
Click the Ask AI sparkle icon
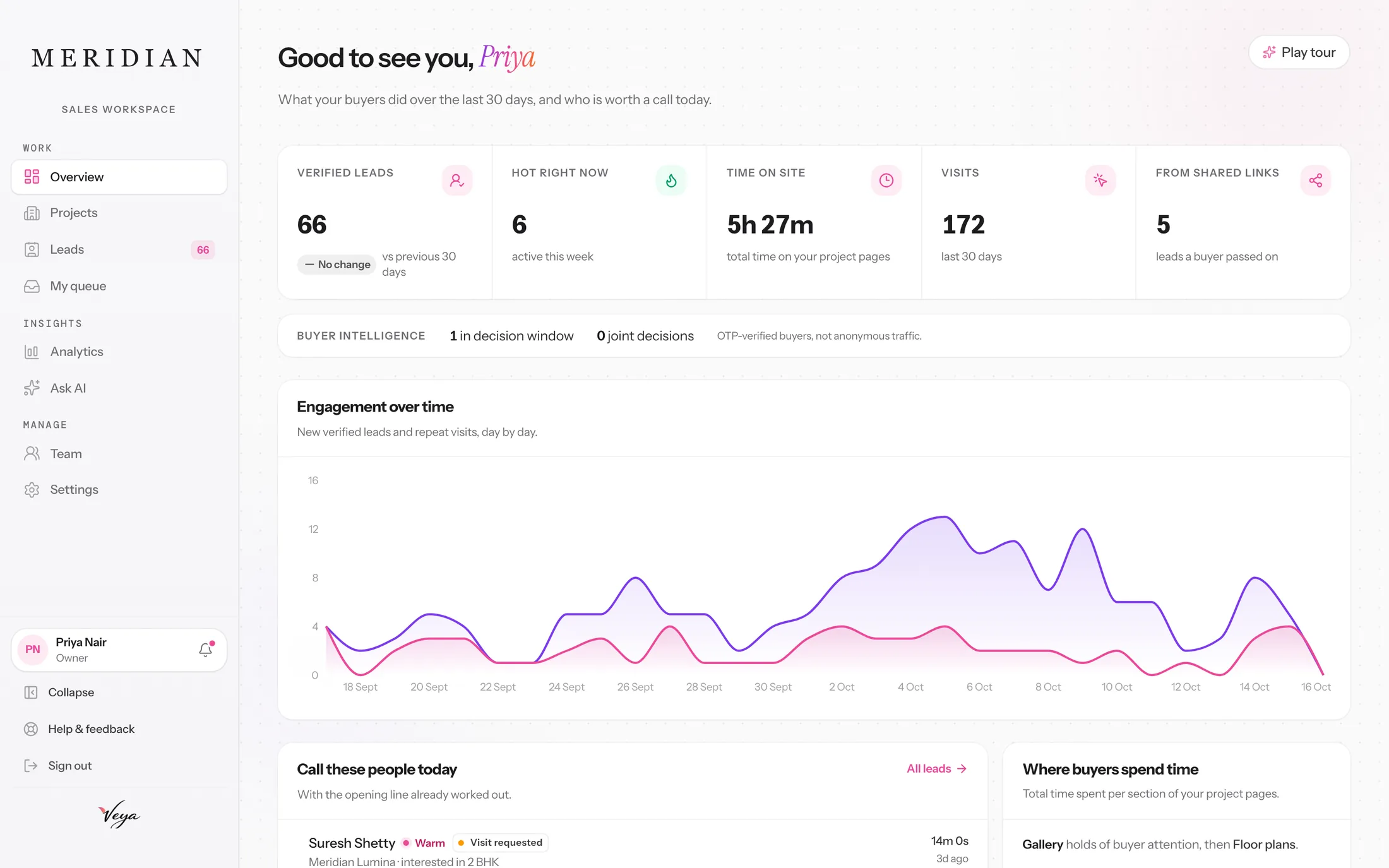tap(32, 388)
